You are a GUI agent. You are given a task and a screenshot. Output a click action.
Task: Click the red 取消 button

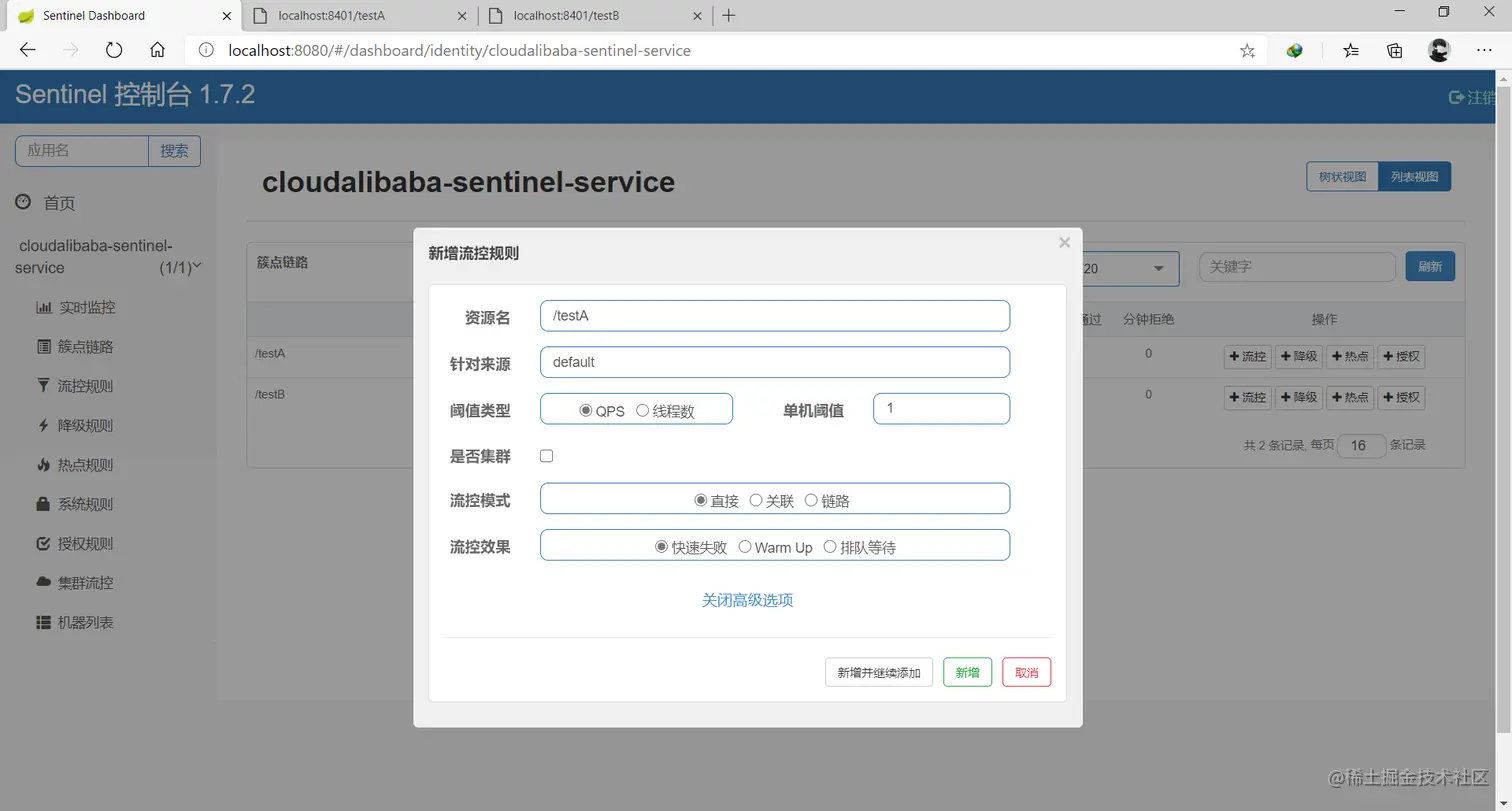(1026, 672)
